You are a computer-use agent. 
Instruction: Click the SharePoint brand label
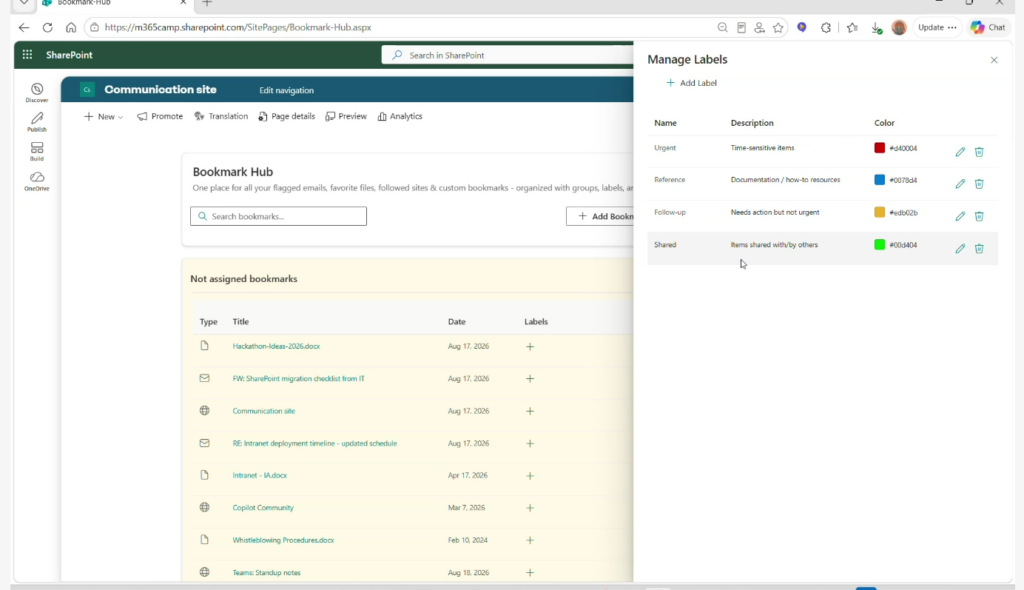click(69, 55)
